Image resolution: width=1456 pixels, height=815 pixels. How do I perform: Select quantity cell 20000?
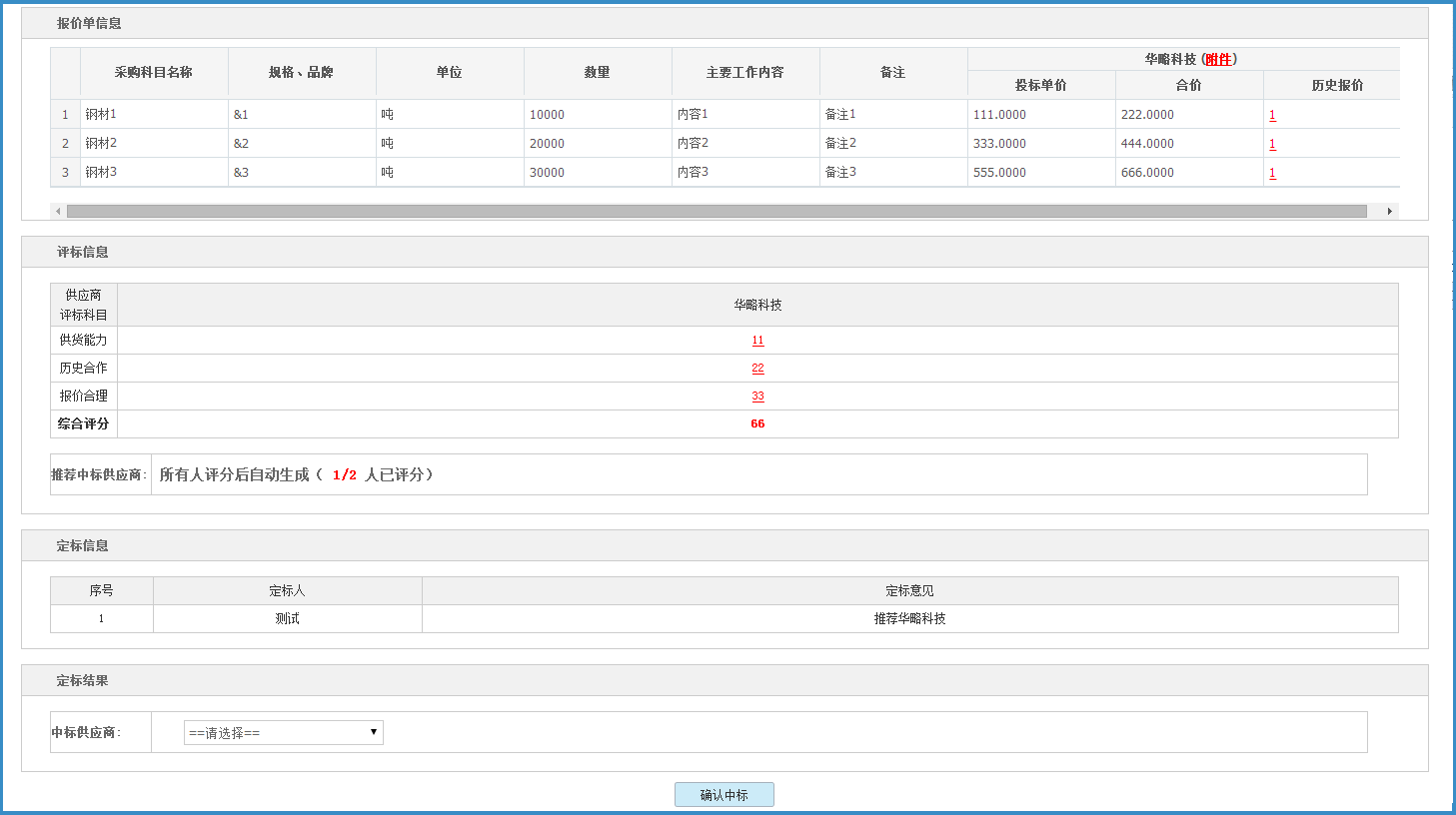coord(598,143)
